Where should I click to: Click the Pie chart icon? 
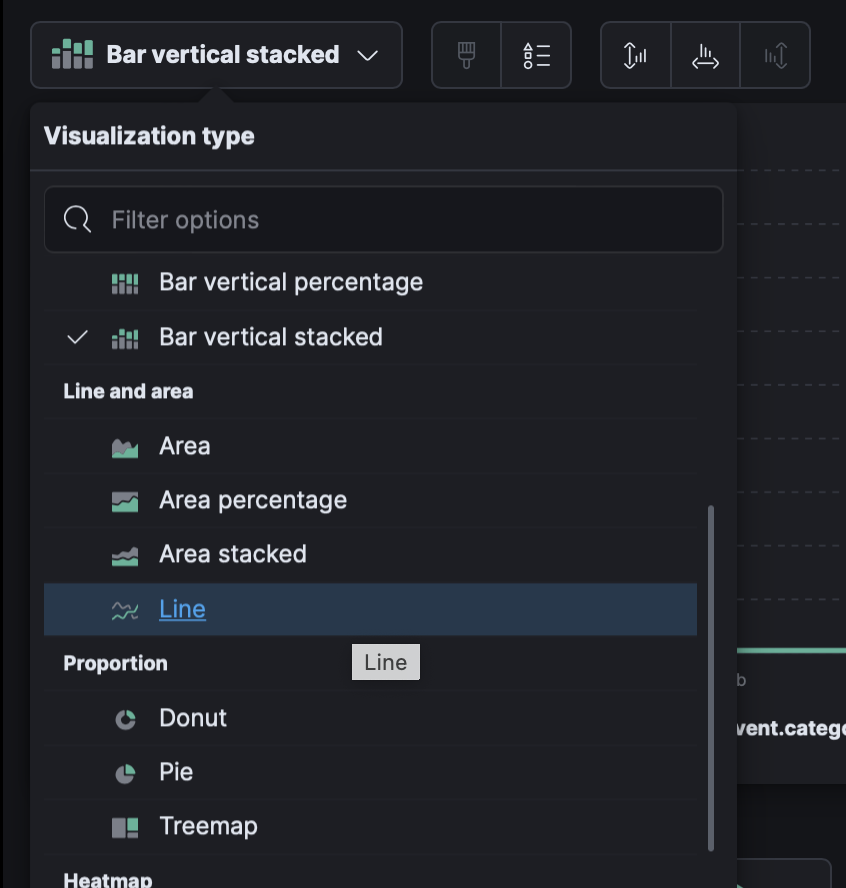pyautogui.click(x=125, y=773)
